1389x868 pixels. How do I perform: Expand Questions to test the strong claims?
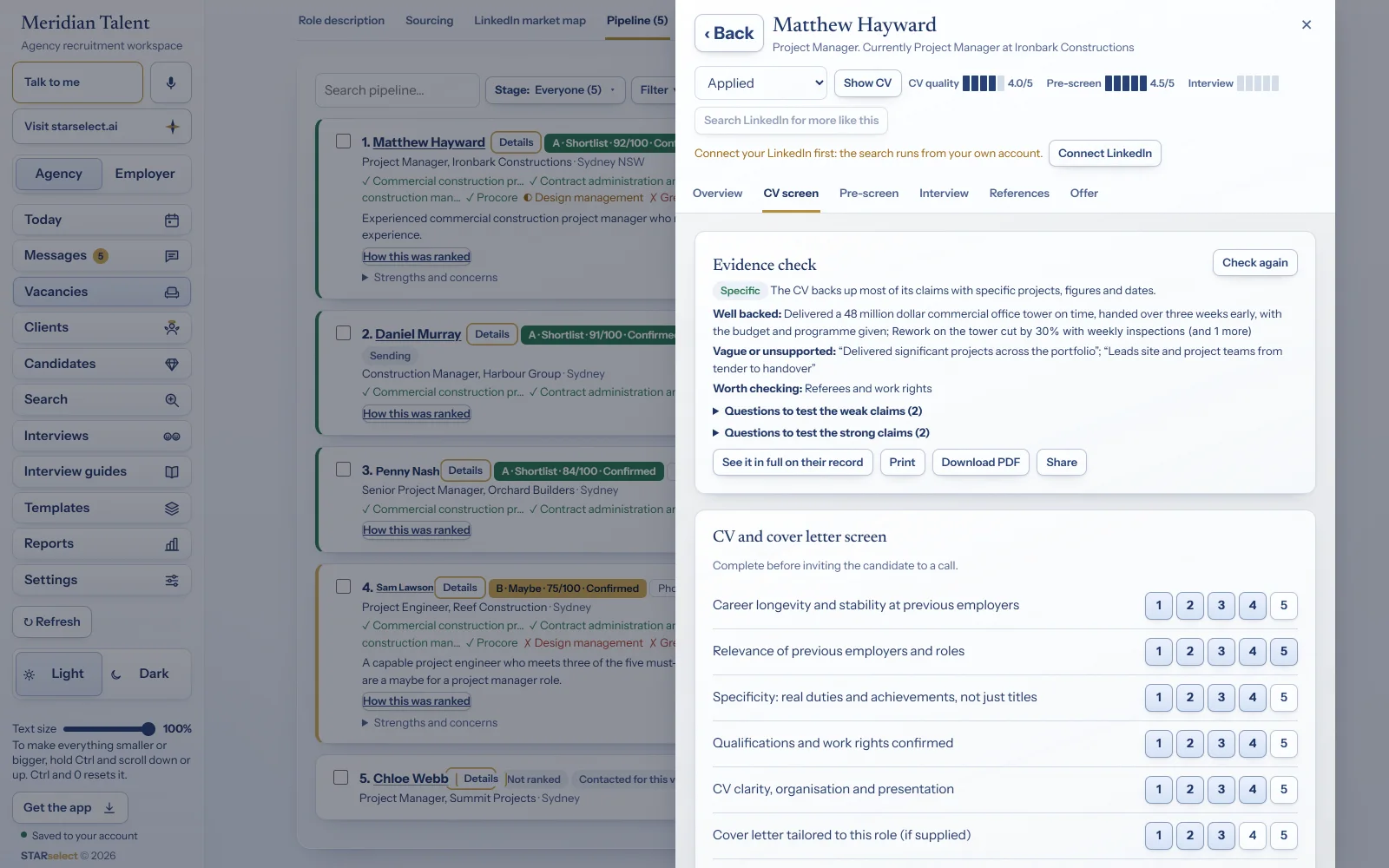click(x=821, y=433)
